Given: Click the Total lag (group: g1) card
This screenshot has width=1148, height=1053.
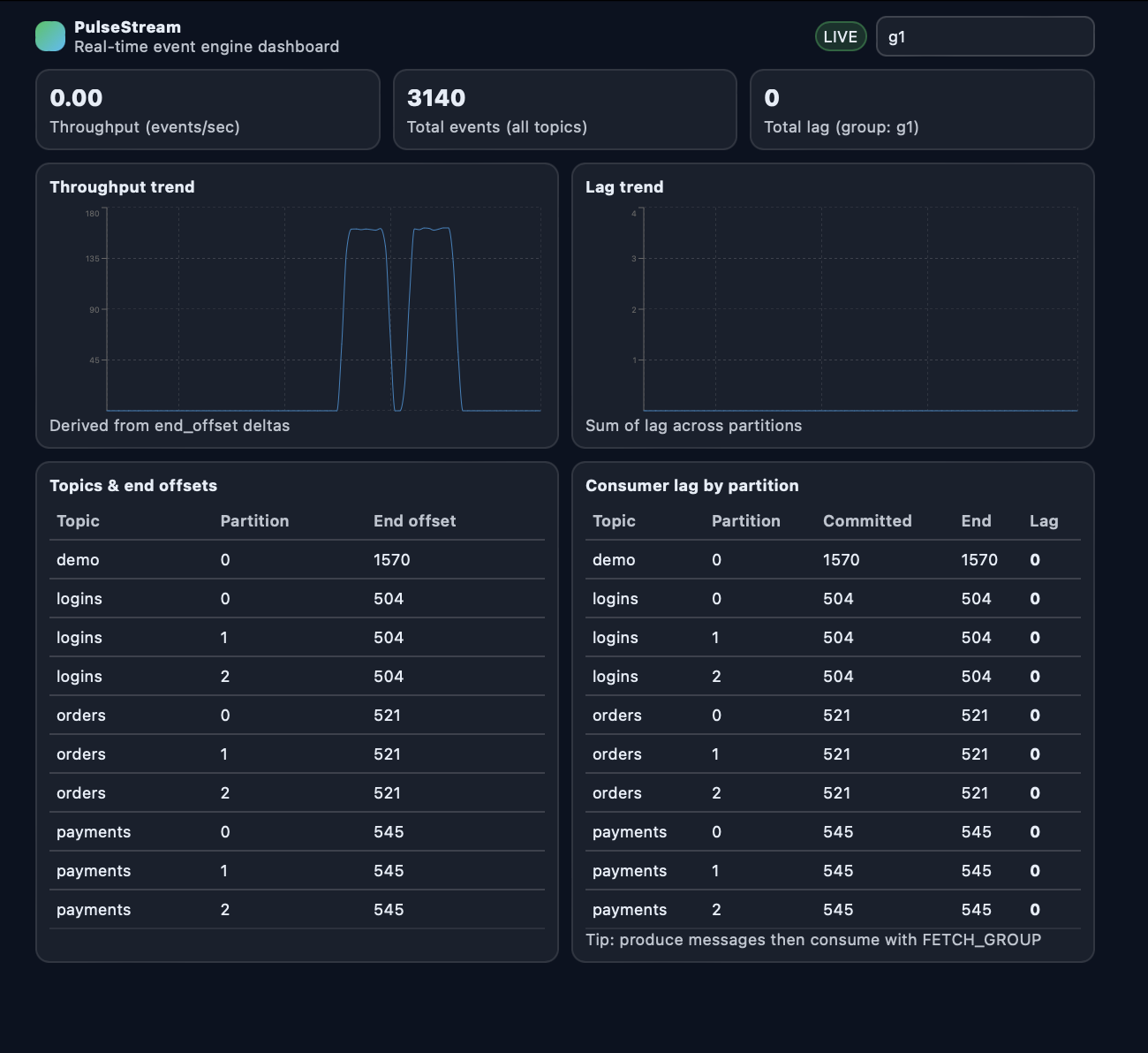Looking at the screenshot, I should click(x=922, y=110).
